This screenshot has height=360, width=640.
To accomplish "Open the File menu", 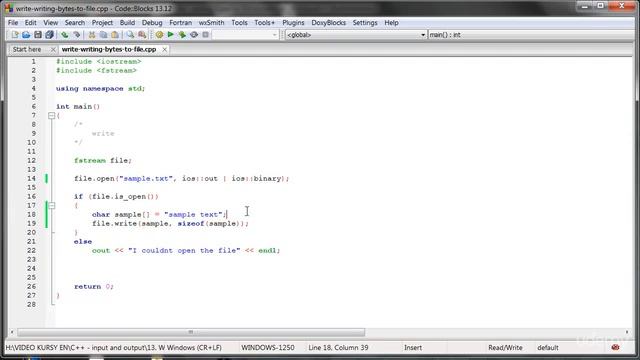I will [13, 22].
